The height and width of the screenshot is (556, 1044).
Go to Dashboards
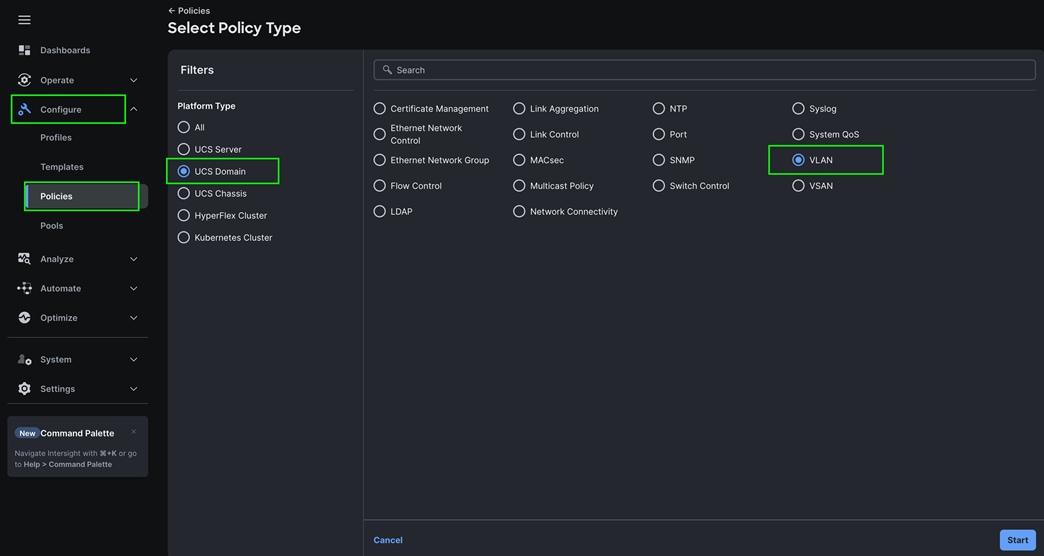pyautogui.click(x=65, y=50)
